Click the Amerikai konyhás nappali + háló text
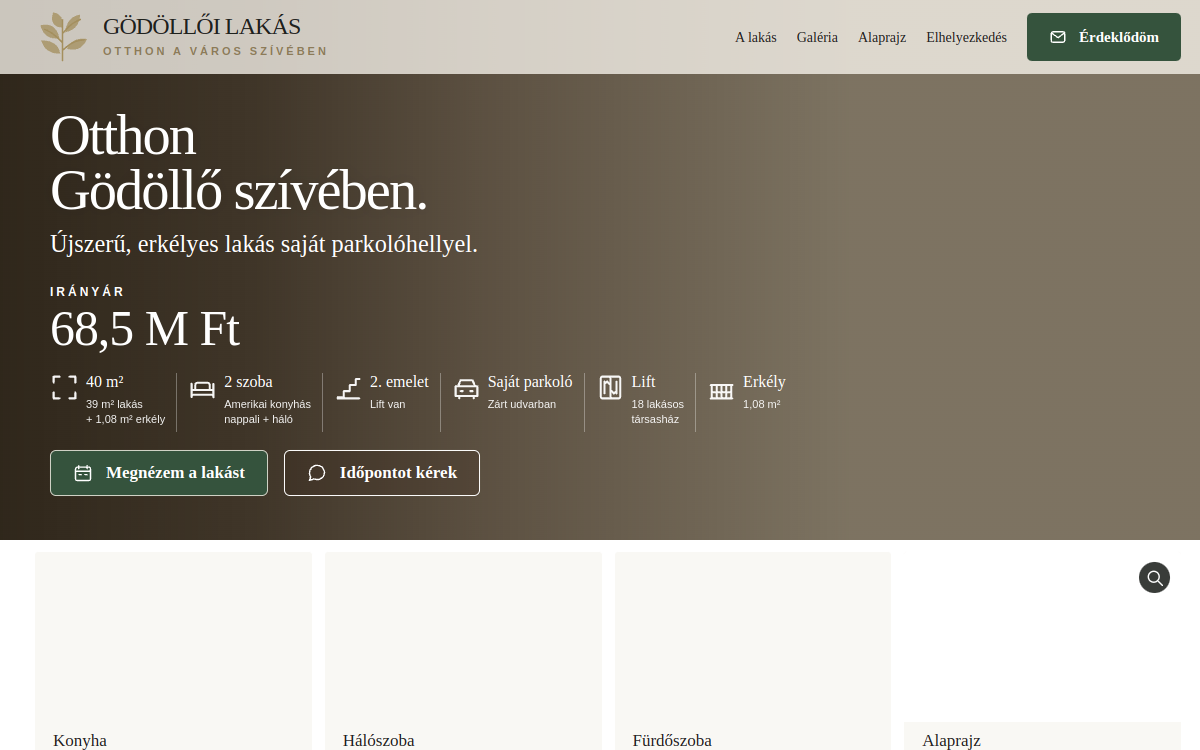1200x750 pixels. click(267, 412)
